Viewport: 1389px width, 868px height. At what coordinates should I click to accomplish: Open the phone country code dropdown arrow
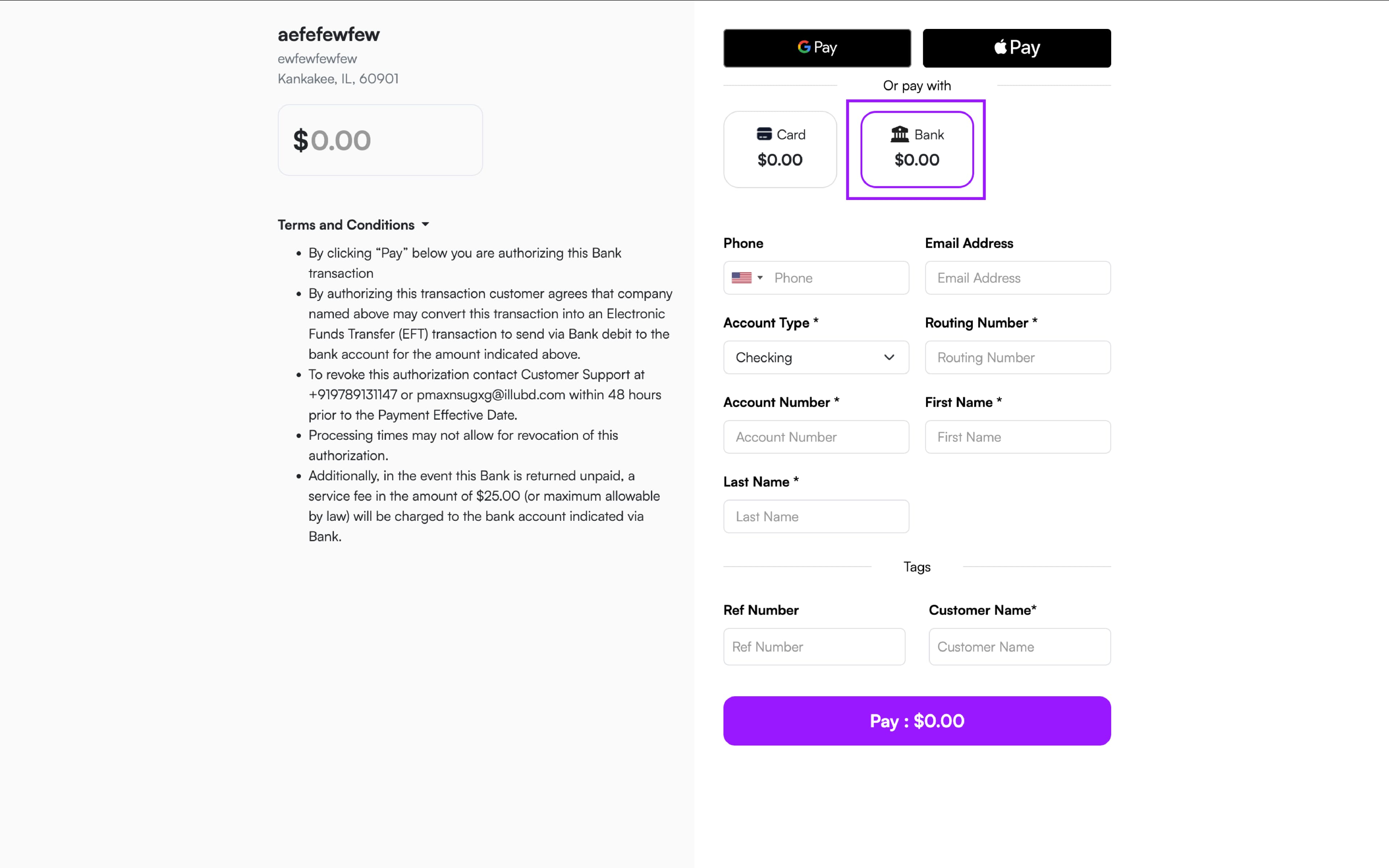(x=760, y=278)
